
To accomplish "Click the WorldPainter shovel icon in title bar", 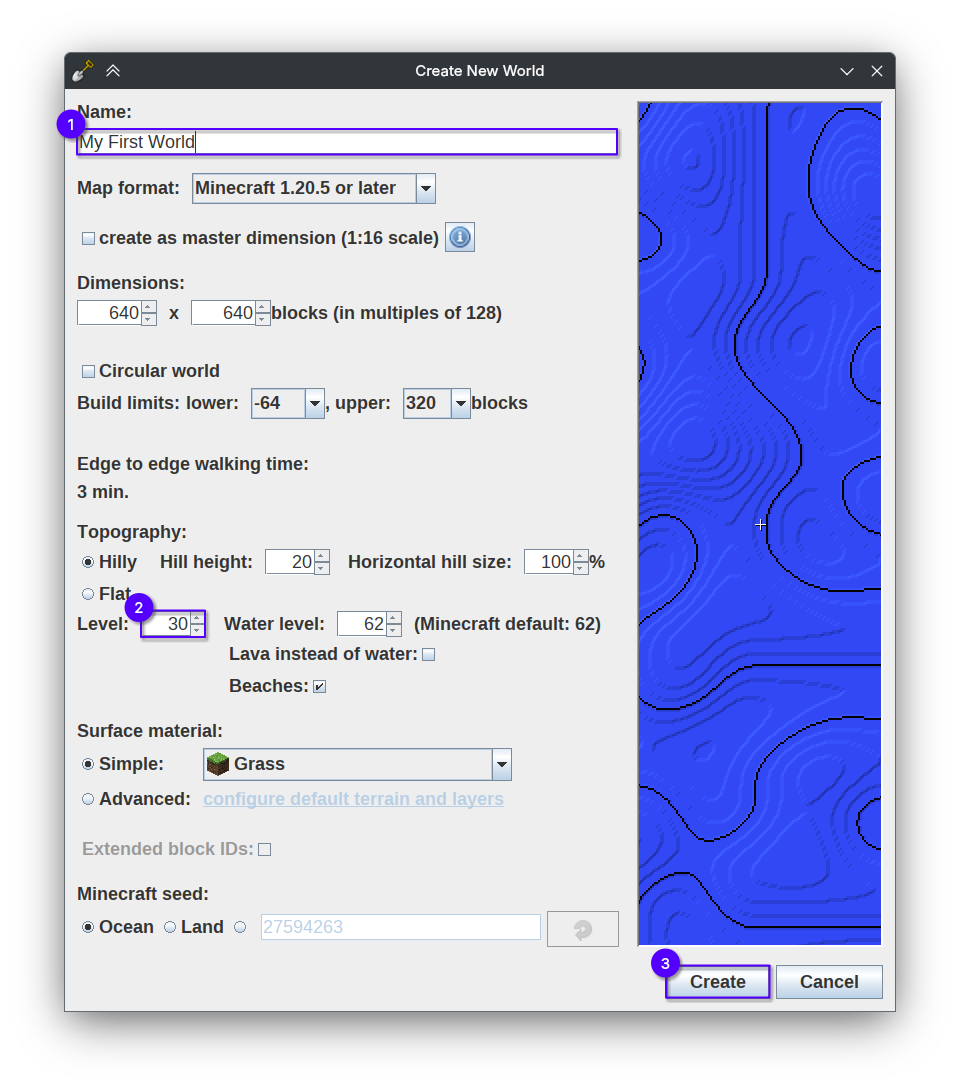I will (83, 71).
